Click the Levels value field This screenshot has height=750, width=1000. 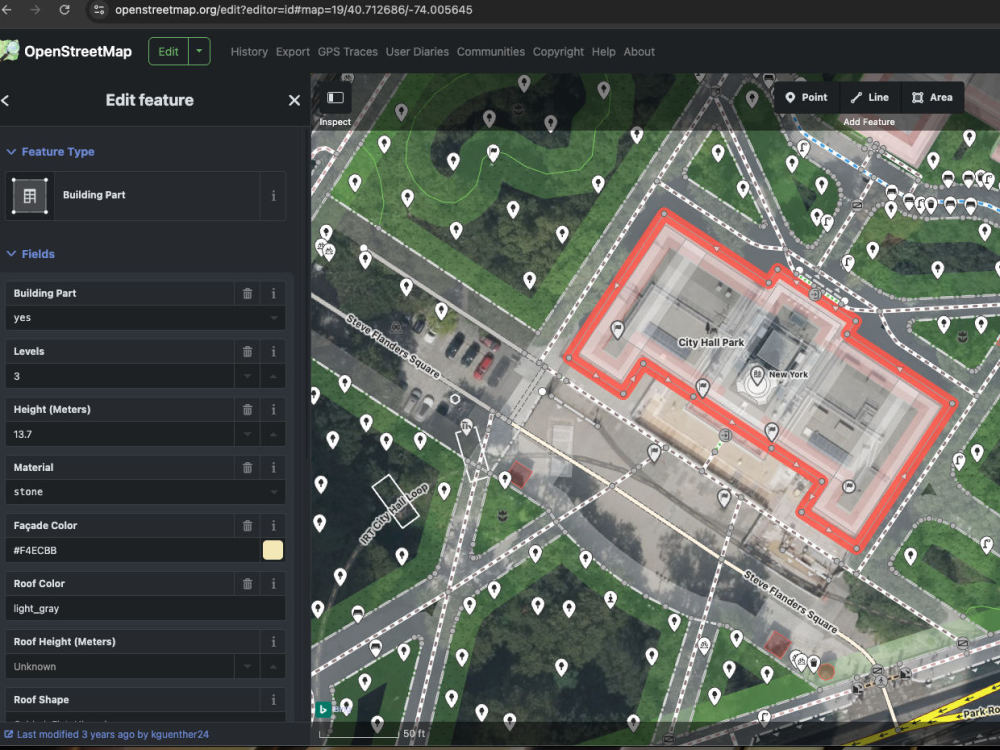point(120,376)
